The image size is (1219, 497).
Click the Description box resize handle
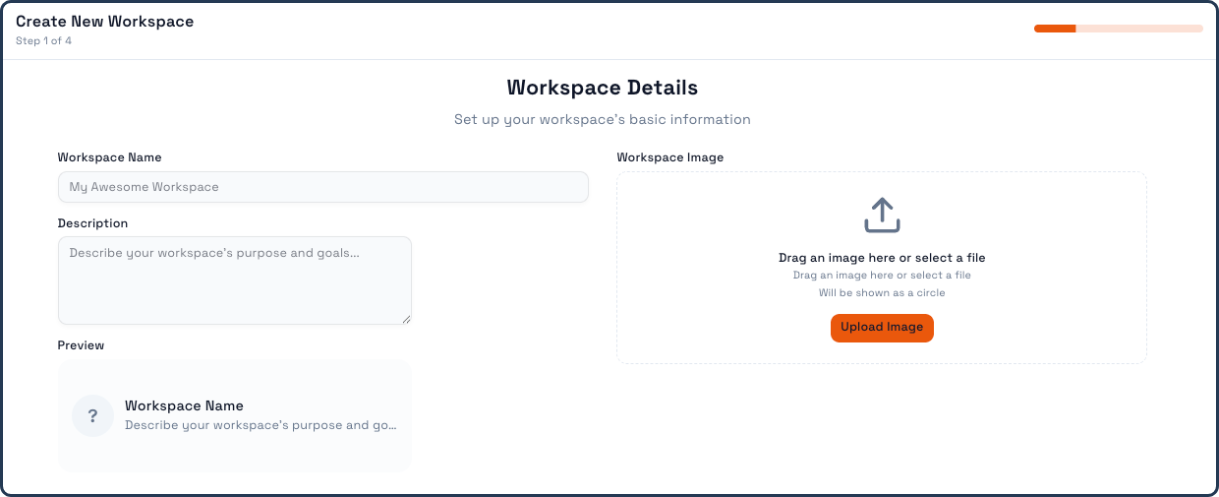pos(406,319)
